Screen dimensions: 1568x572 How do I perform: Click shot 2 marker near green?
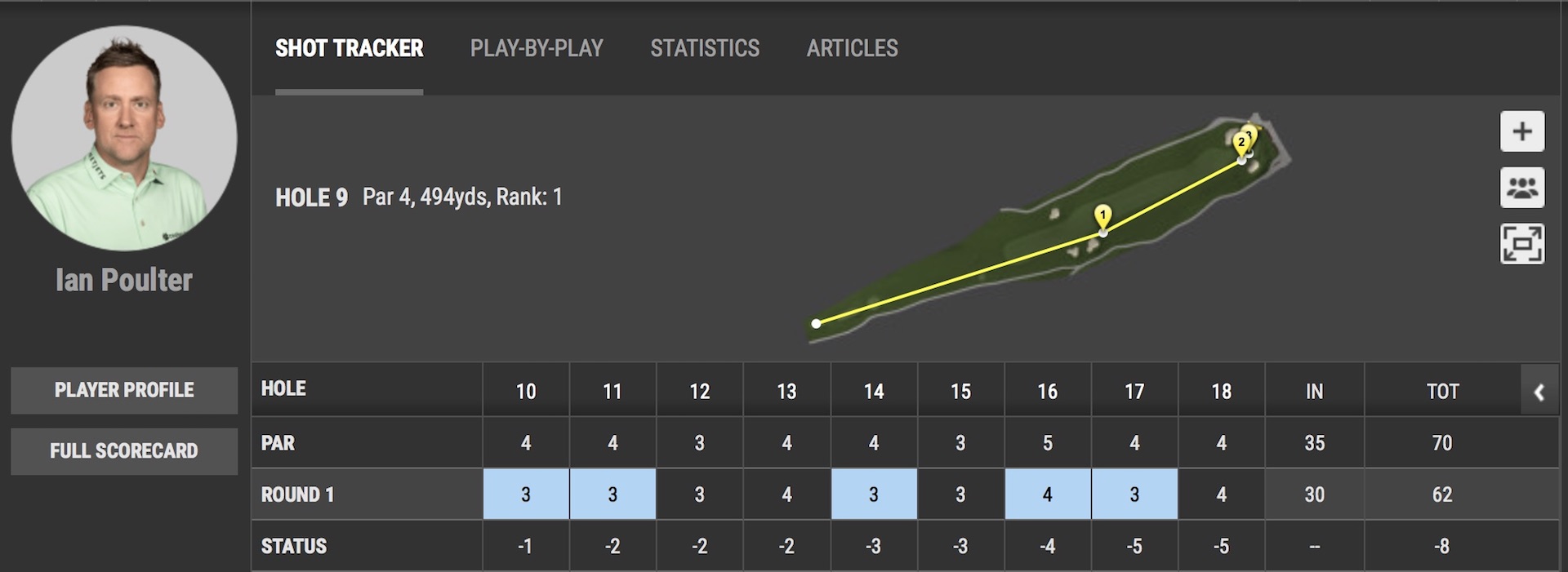pos(1241,144)
